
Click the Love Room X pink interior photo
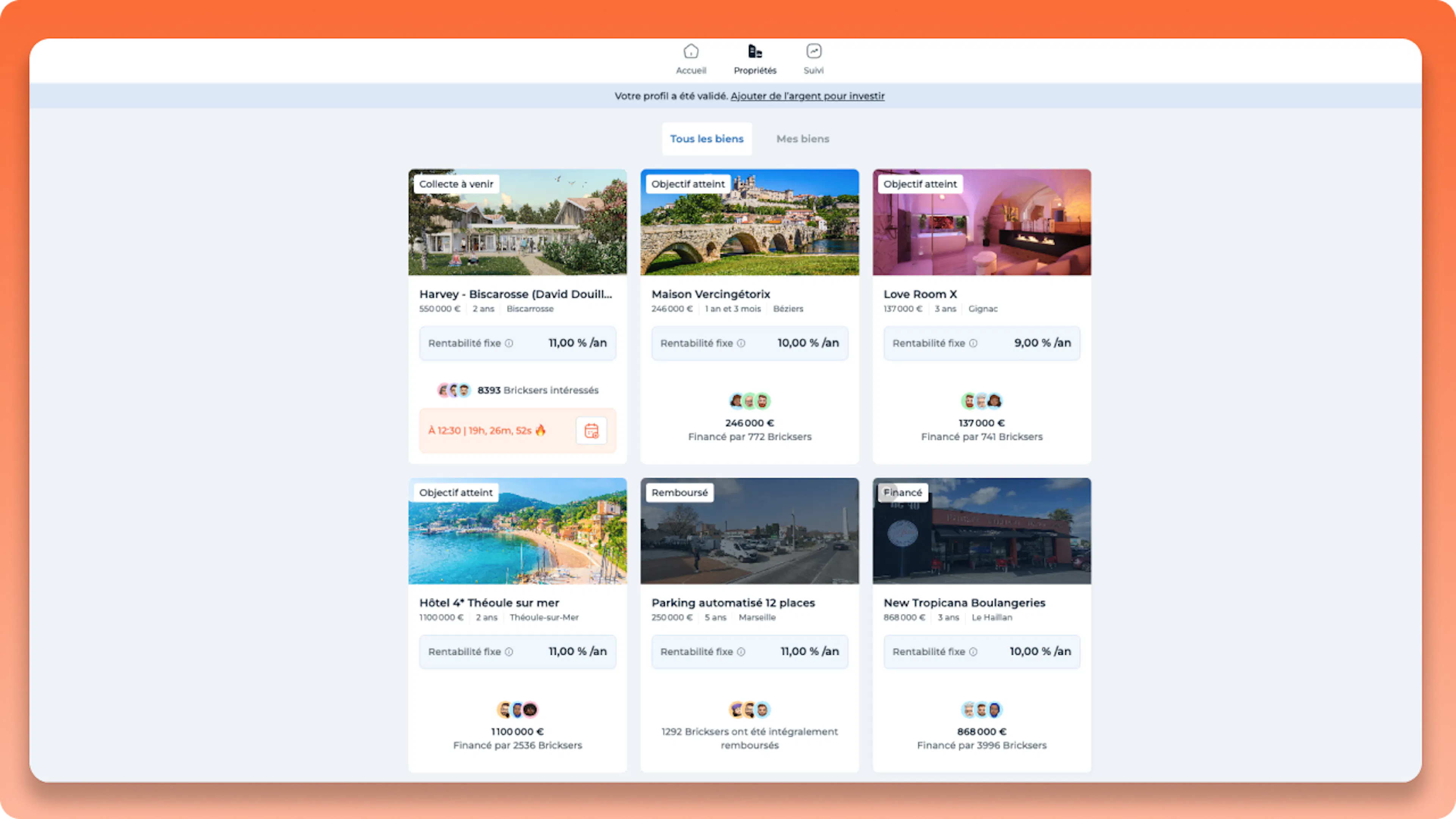coord(982,223)
